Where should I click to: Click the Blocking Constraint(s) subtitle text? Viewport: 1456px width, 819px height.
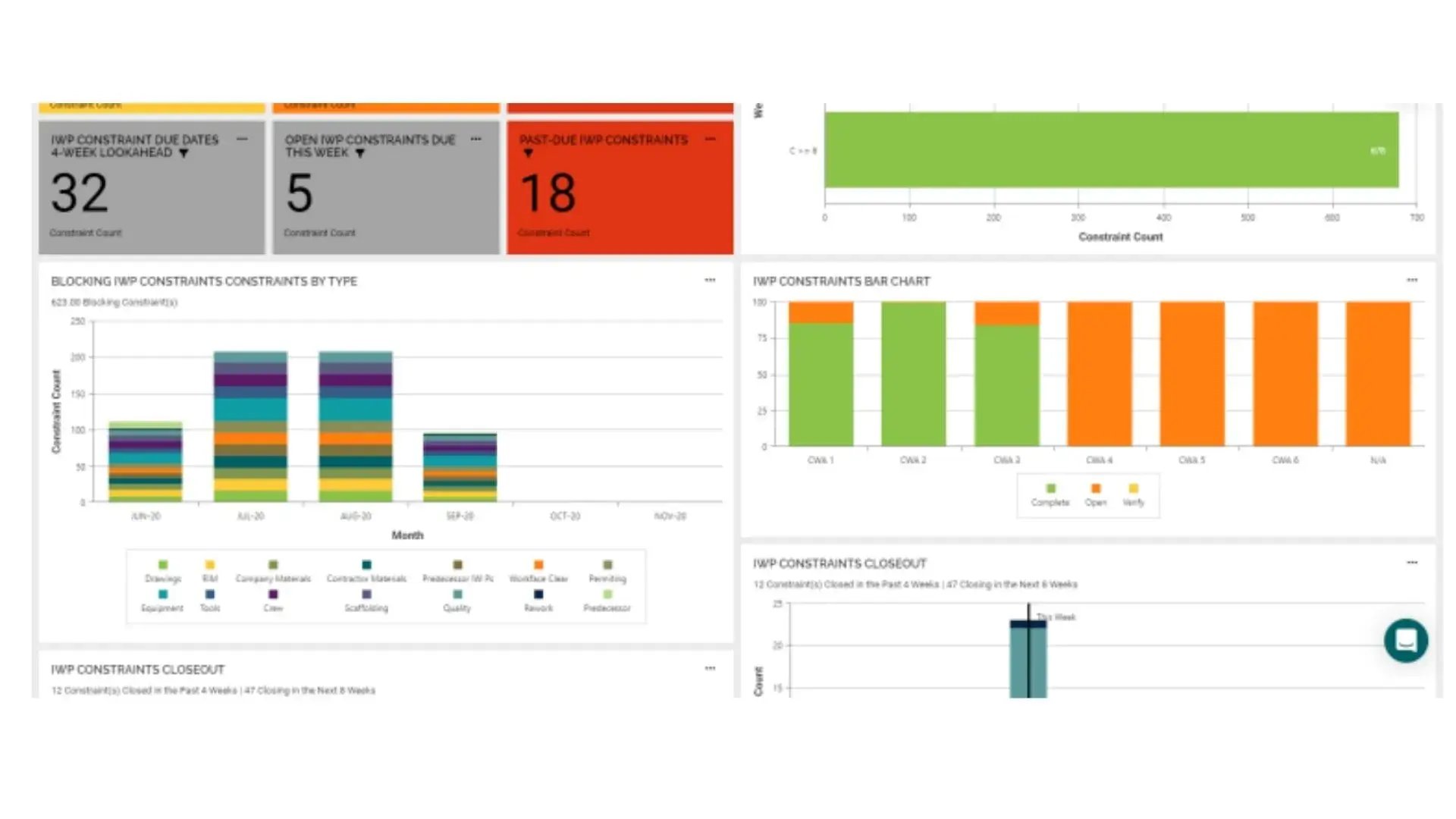114,303
